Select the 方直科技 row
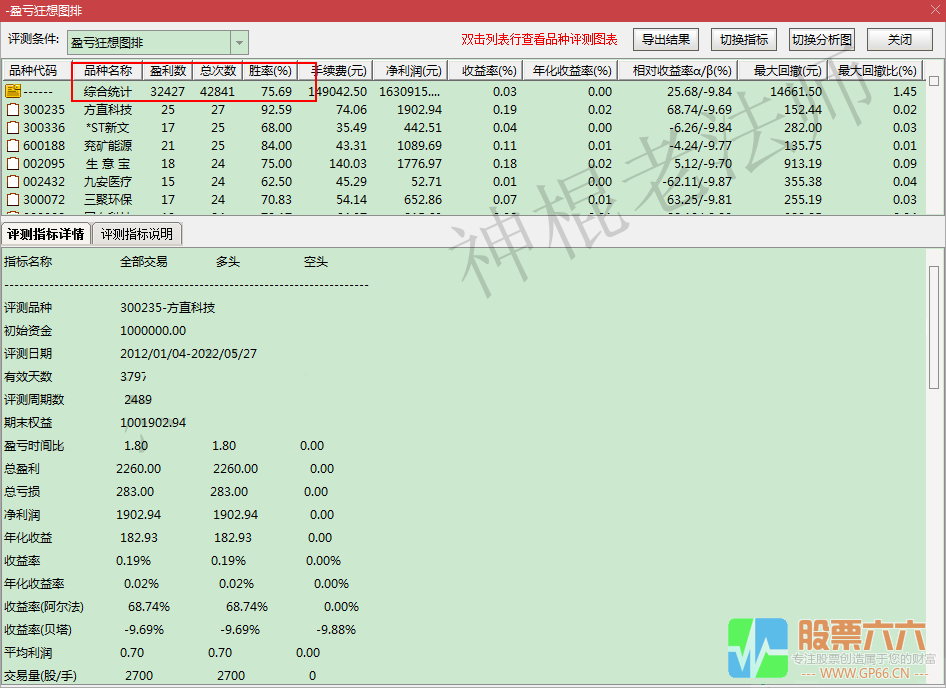The image size is (946, 688). (463, 110)
